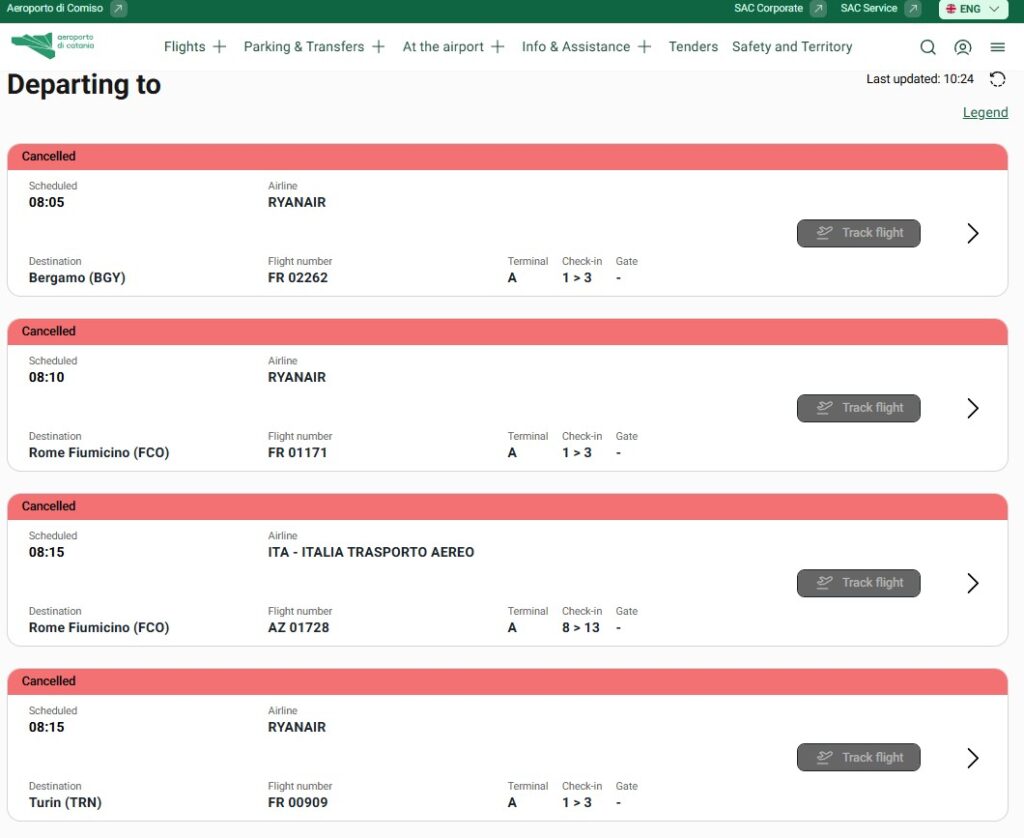
Task: Click scheduled time 08:05
Action: point(46,202)
